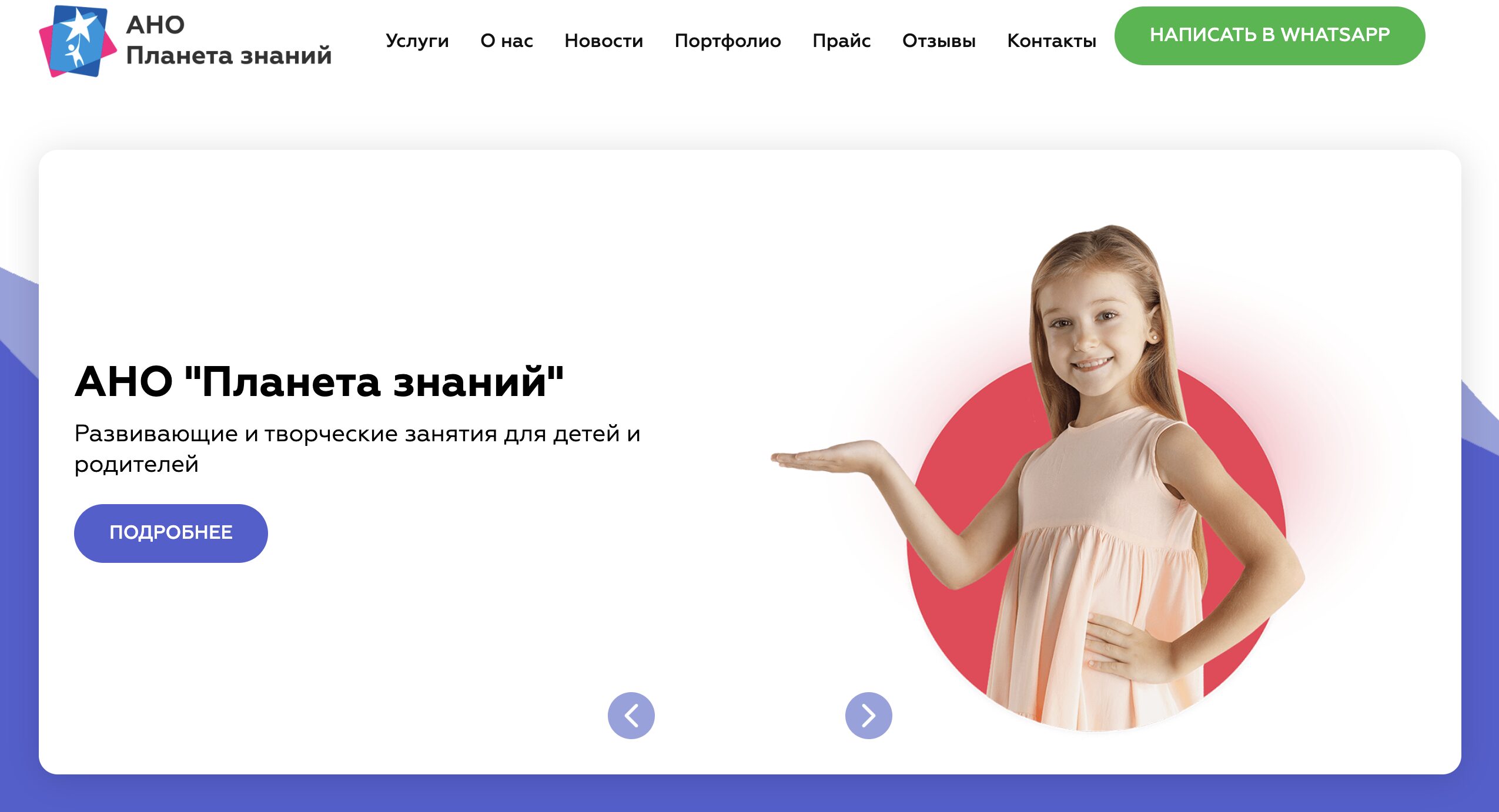
Task: Click the star logo icon in header
Action: click(78, 41)
